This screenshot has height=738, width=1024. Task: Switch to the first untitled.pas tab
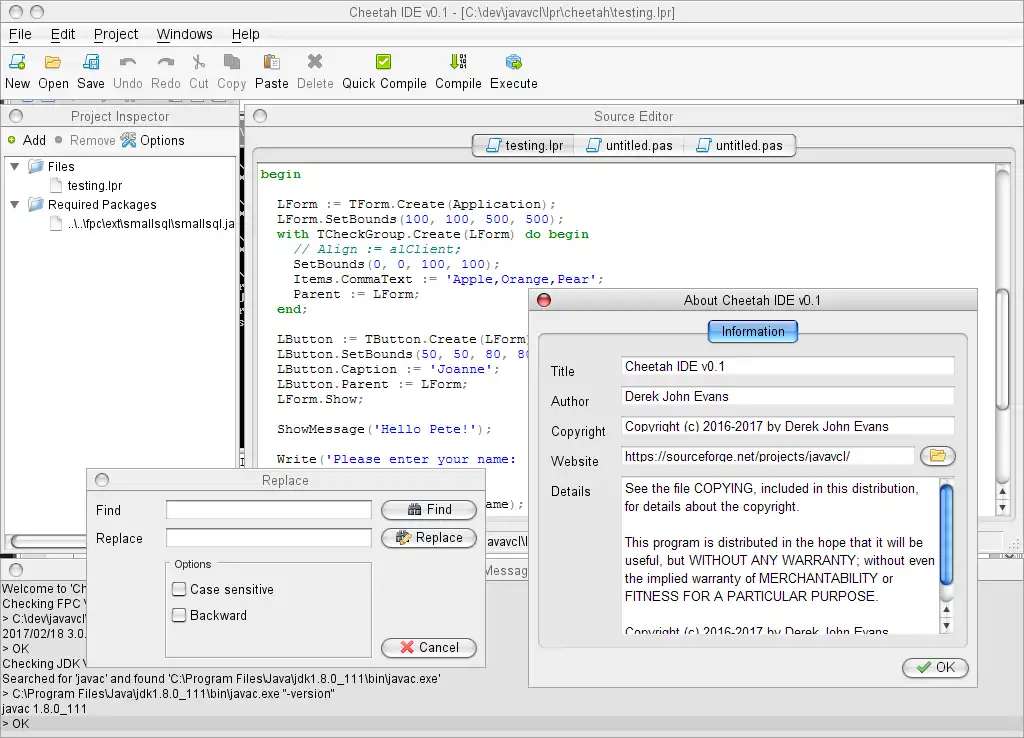tap(630, 146)
